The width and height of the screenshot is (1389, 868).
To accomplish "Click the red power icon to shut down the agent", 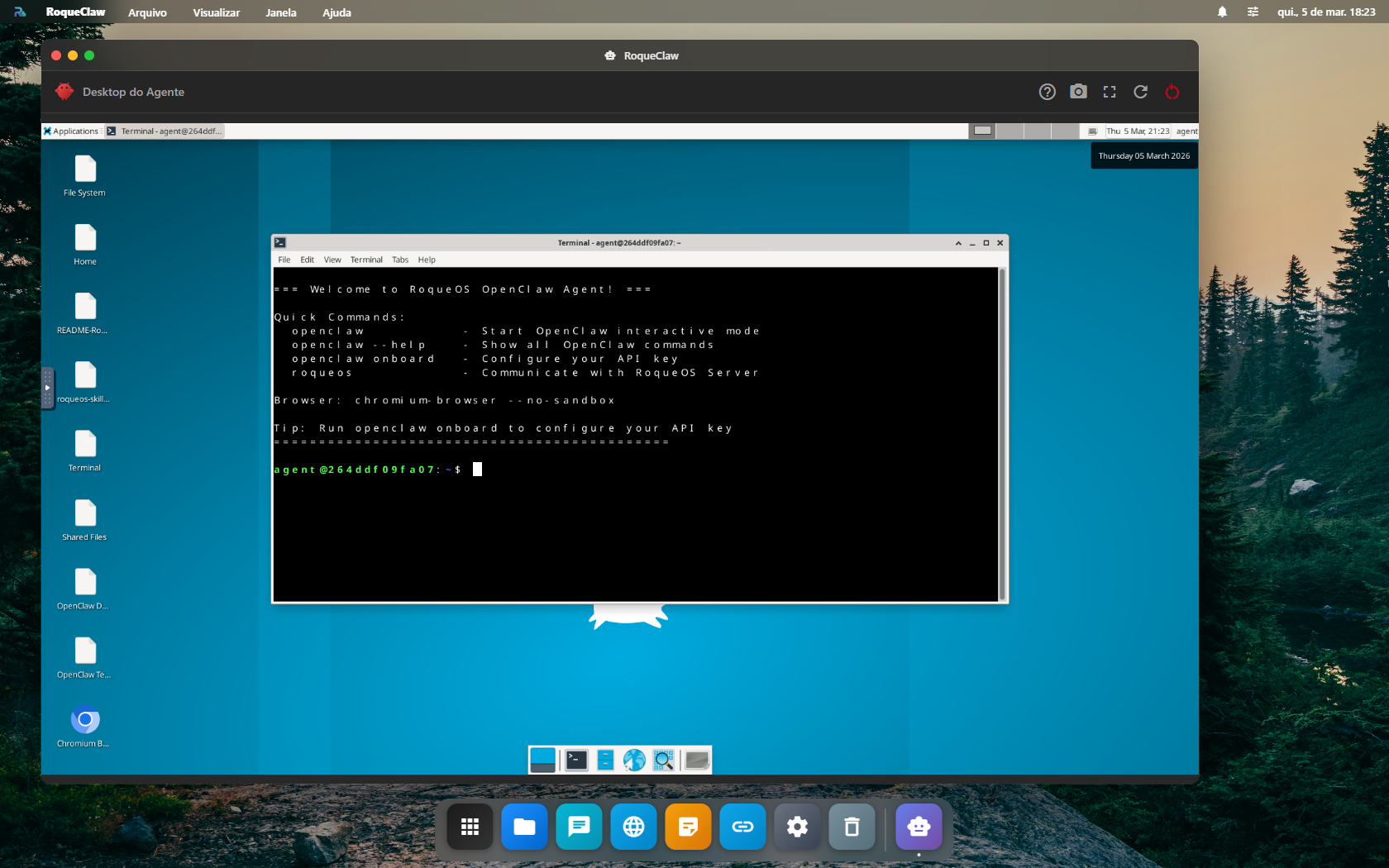I will [x=1172, y=92].
